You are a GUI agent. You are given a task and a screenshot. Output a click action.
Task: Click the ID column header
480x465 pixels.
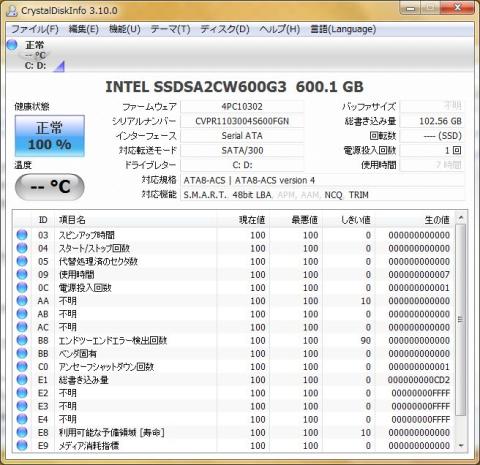pos(43,220)
